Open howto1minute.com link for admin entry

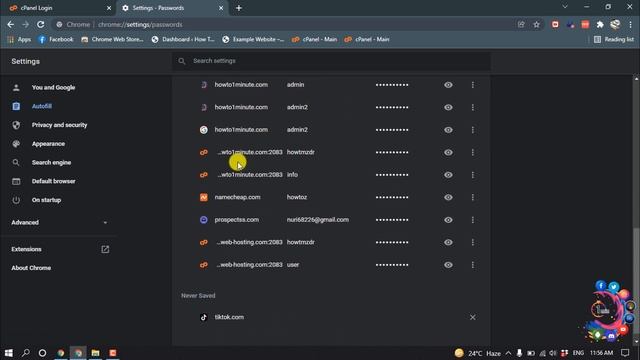tap(241, 85)
